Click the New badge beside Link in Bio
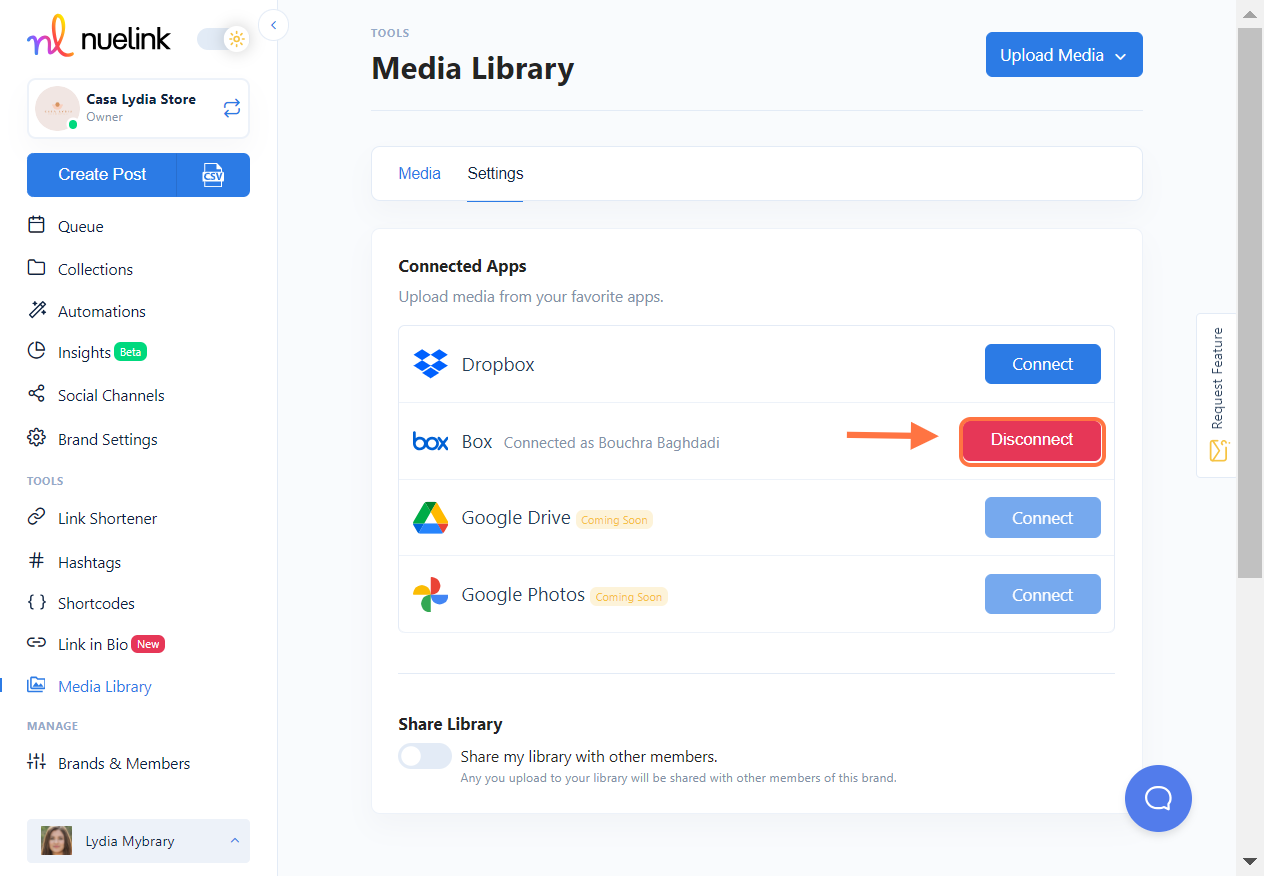Image resolution: width=1264 pixels, height=876 pixels. point(148,644)
